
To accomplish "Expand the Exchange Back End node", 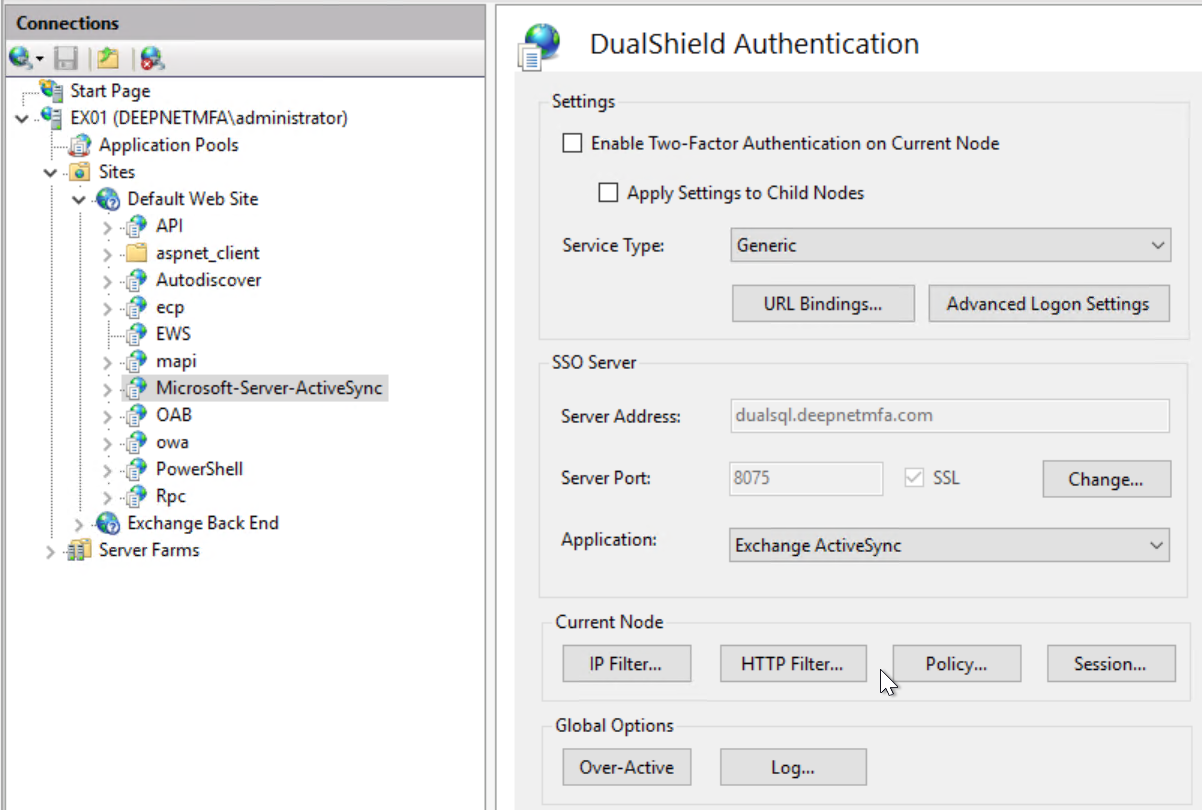I will point(80,524).
